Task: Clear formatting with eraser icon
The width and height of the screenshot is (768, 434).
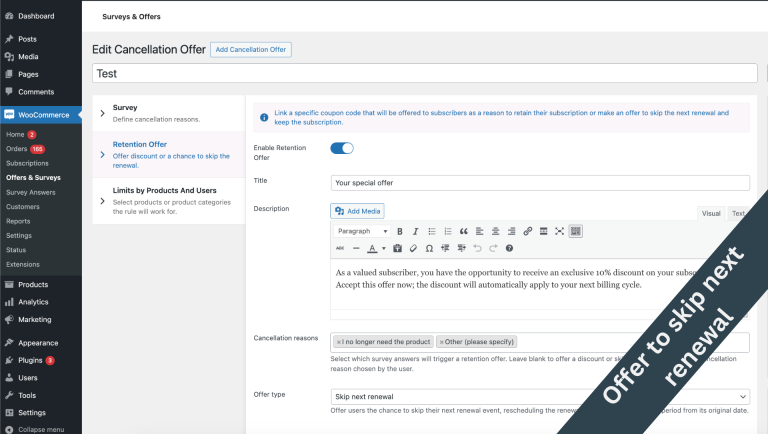Action: click(x=413, y=248)
